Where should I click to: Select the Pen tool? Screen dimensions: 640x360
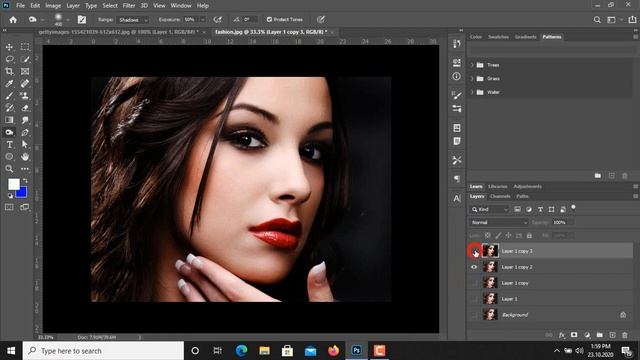point(25,132)
